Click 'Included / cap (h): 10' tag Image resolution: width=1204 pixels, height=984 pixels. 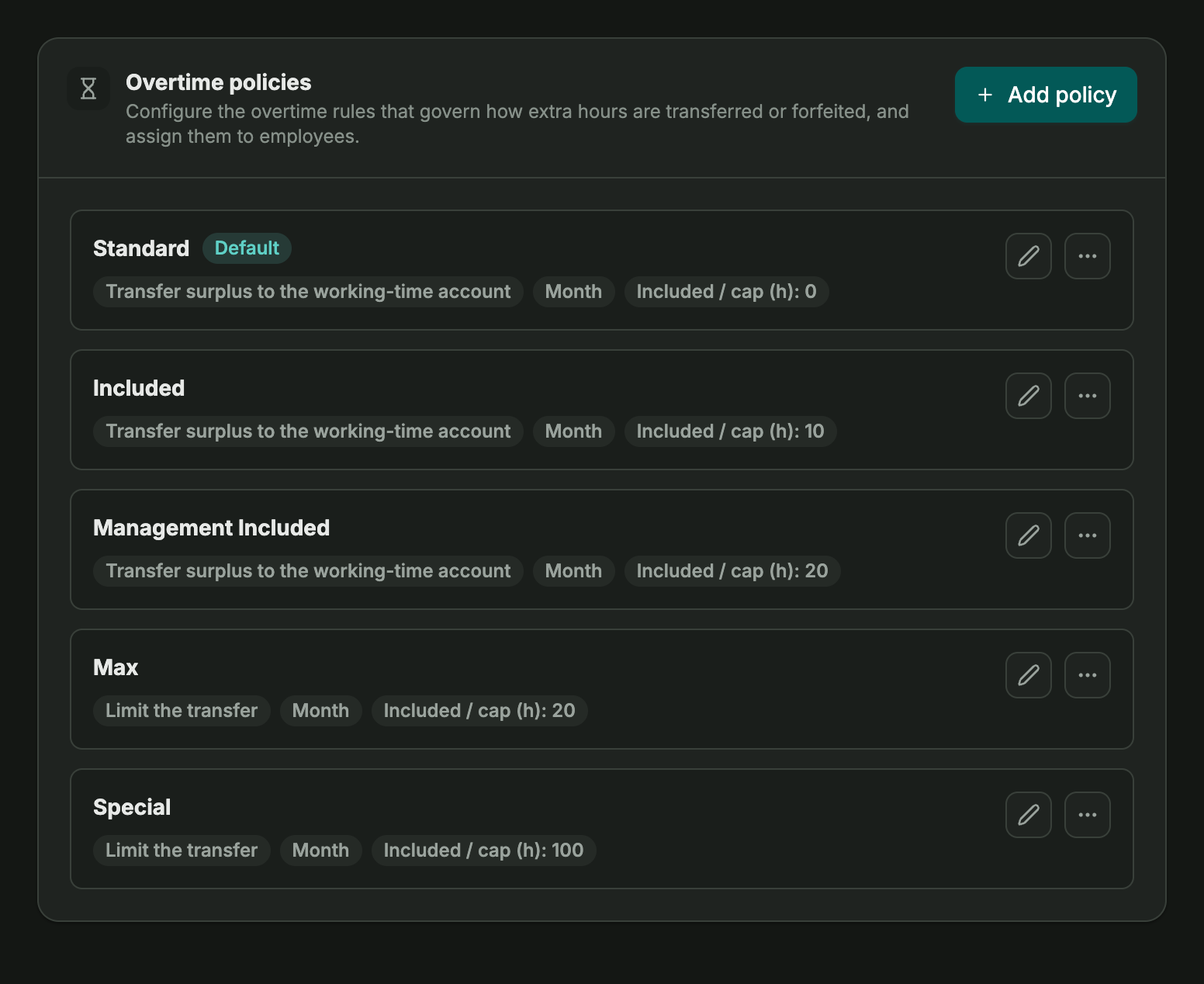(731, 431)
